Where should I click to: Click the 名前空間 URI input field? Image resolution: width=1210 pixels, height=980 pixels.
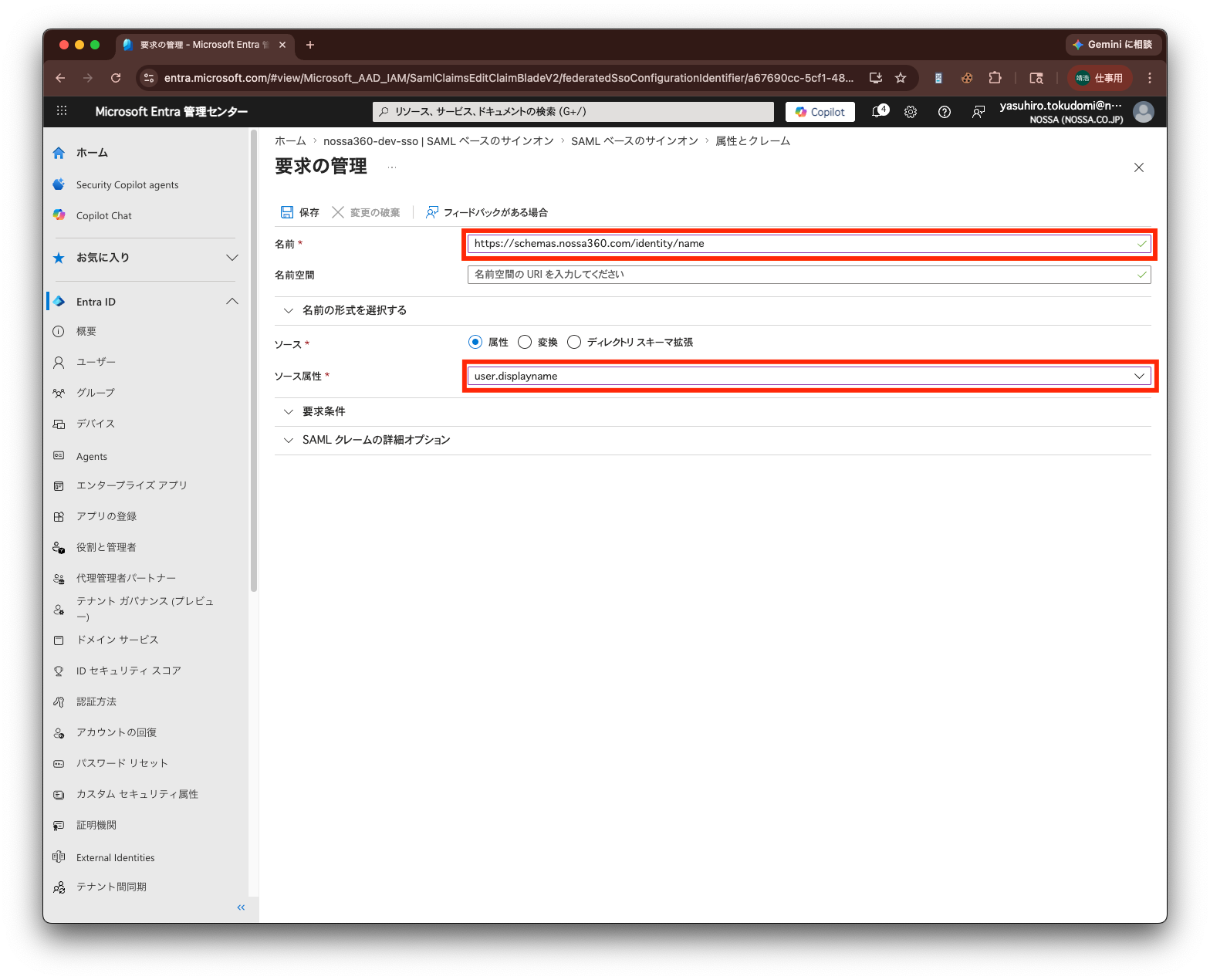tap(809, 275)
